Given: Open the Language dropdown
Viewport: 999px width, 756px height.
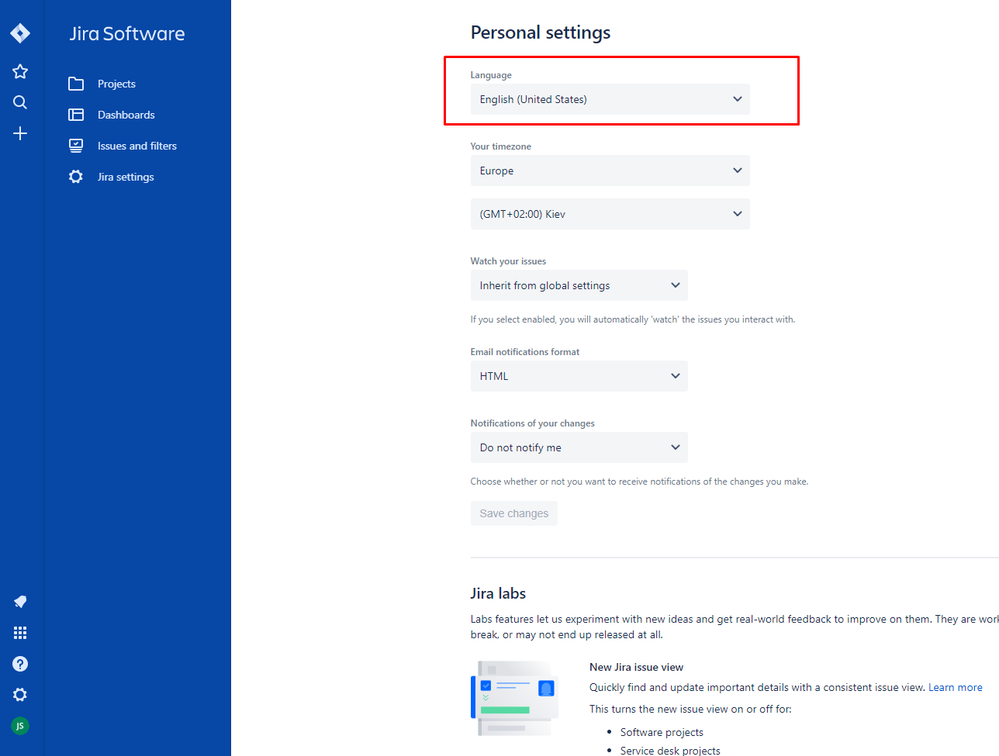Looking at the screenshot, I should pyautogui.click(x=610, y=99).
